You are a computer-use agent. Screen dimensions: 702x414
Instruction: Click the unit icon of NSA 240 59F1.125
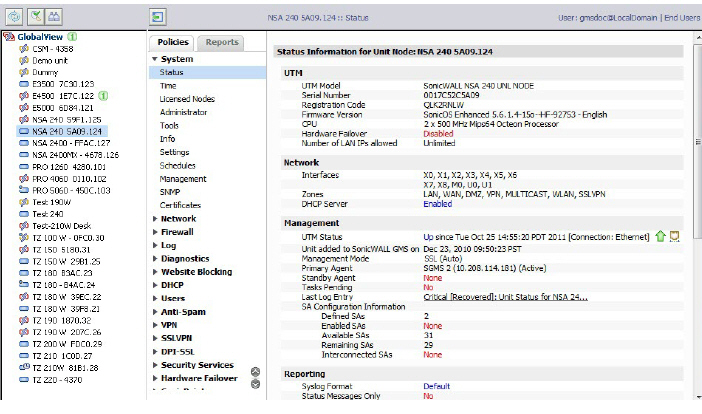(x=24, y=120)
